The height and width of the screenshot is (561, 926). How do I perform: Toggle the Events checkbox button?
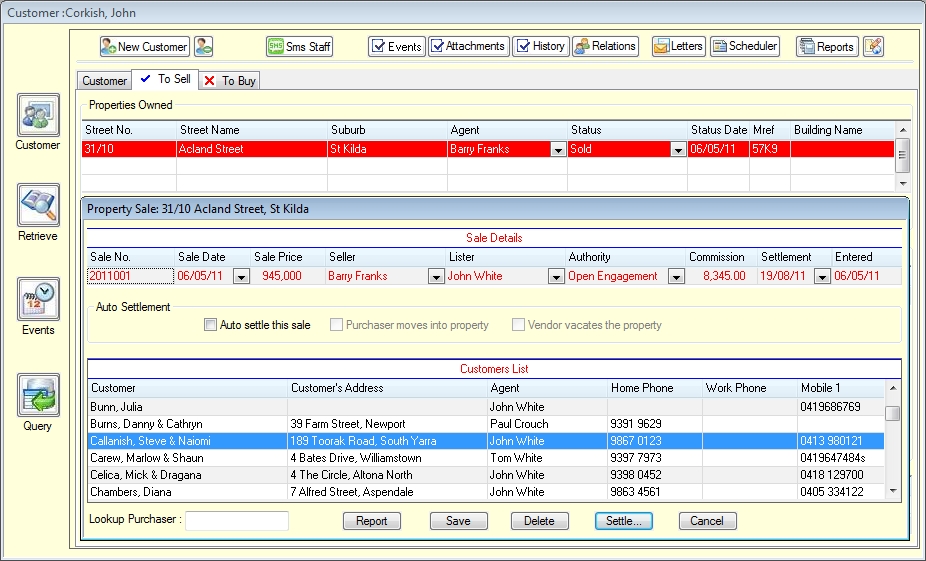(x=396, y=46)
